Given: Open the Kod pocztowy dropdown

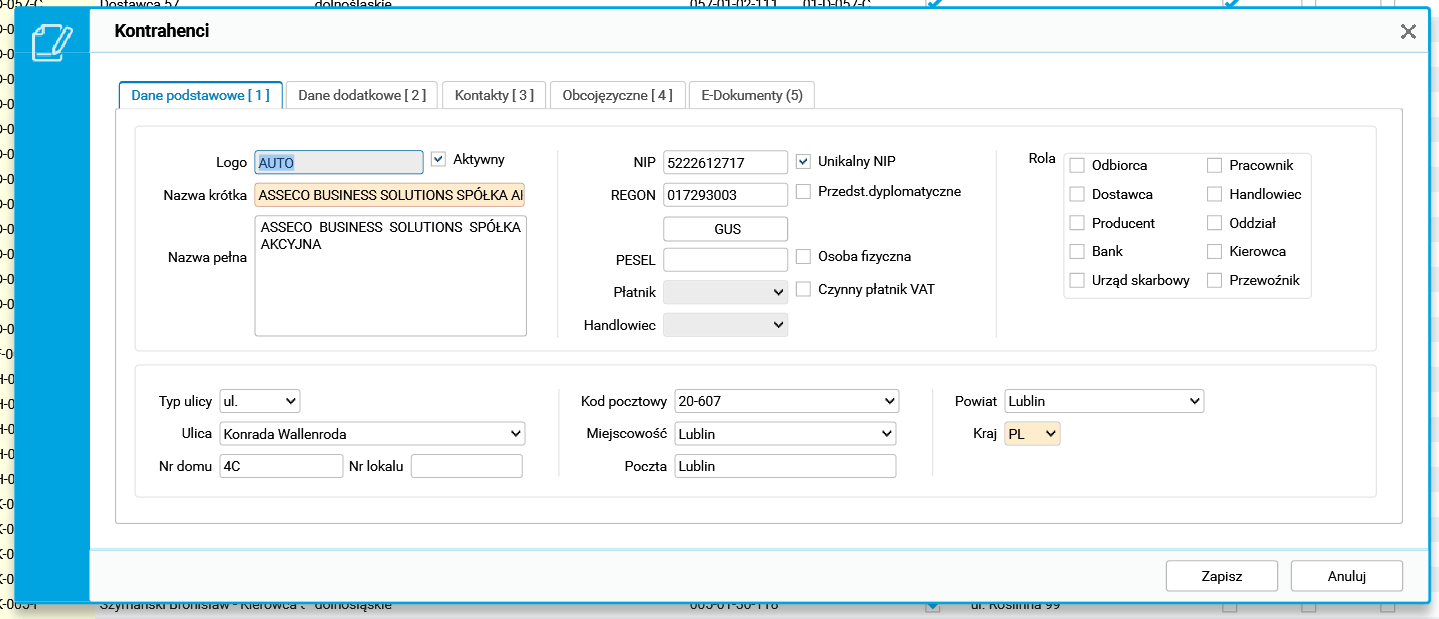Looking at the screenshot, I should 787,401.
